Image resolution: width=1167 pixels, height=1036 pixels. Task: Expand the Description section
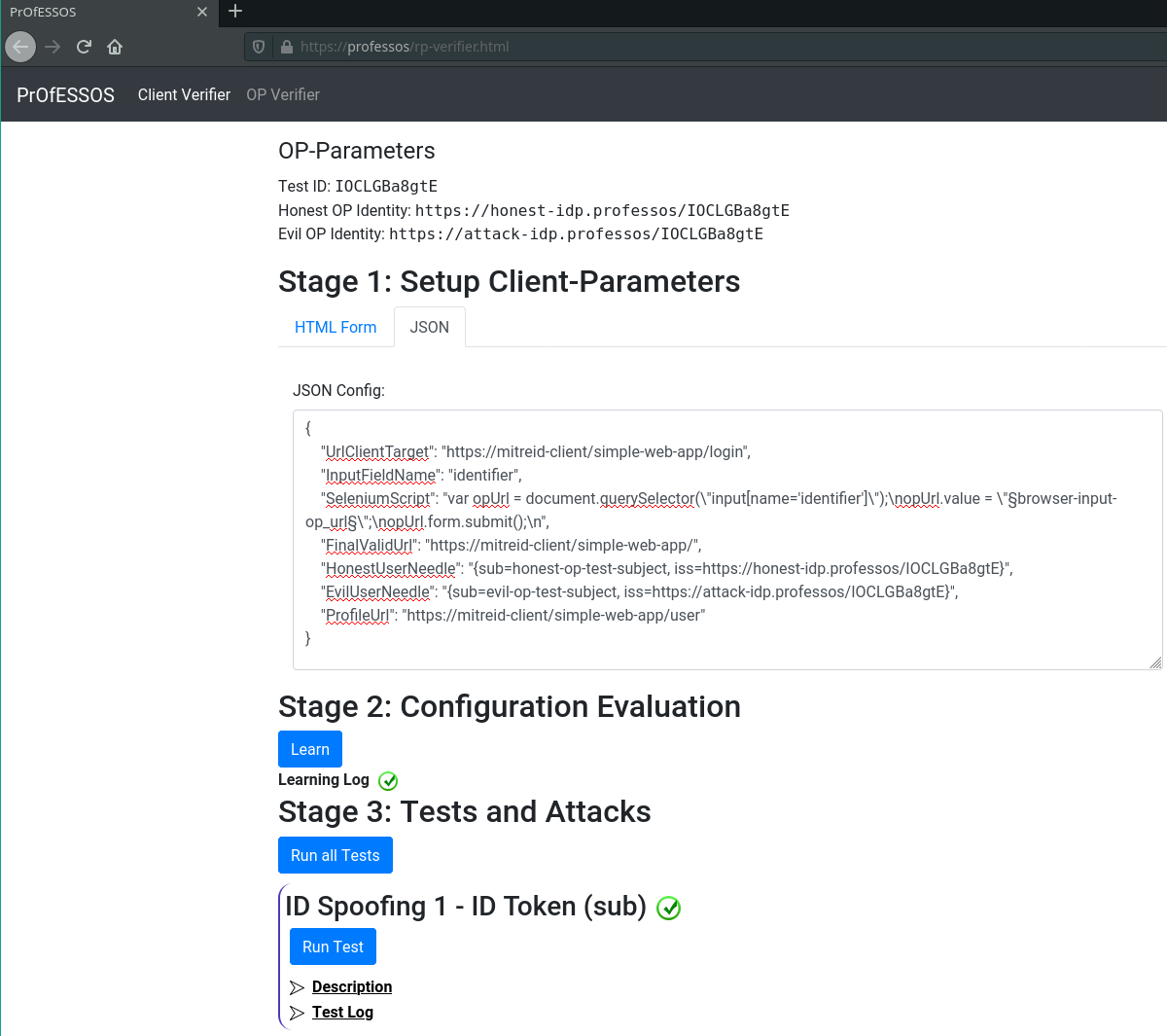(x=351, y=986)
